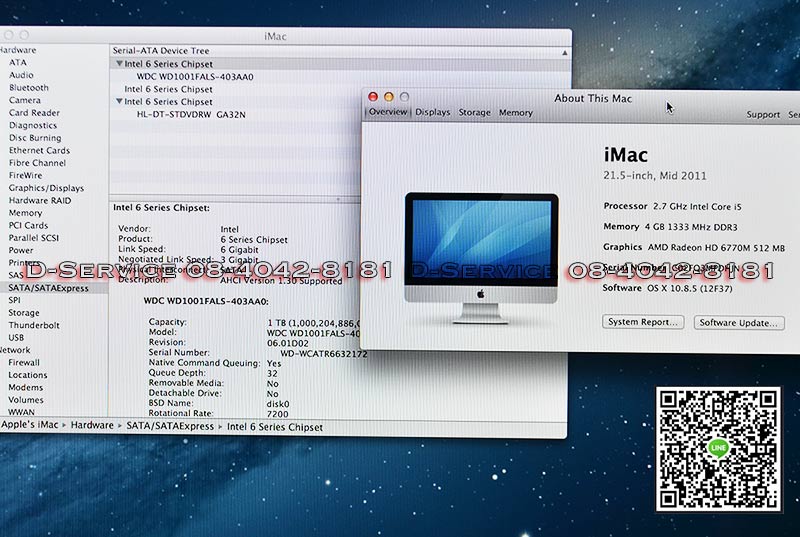Minimize the About This Mac window
Image resolution: width=800 pixels, height=537 pixels.
pyautogui.click(x=389, y=96)
